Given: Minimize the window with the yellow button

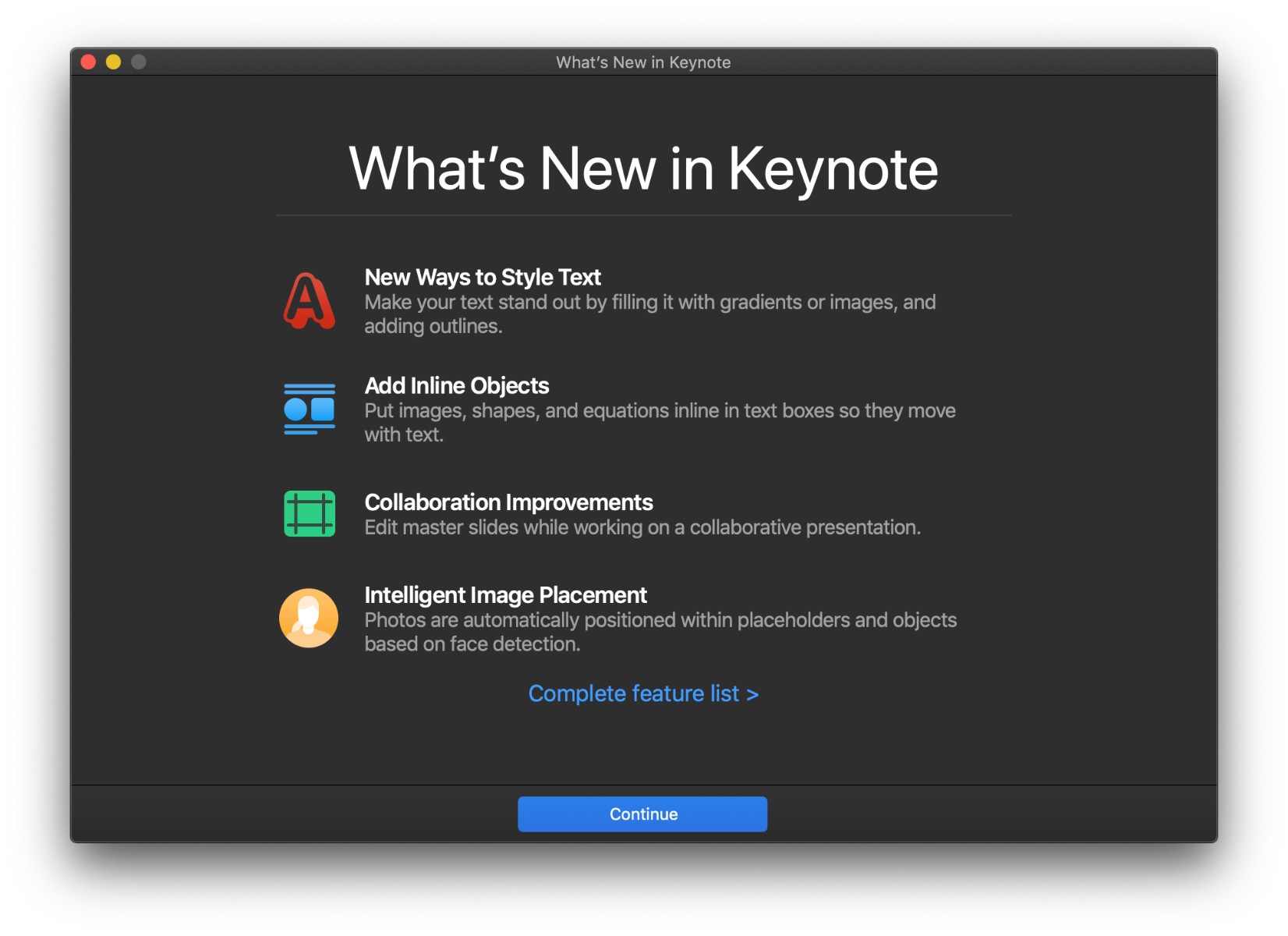Looking at the screenshot, I should click(114, 62).
